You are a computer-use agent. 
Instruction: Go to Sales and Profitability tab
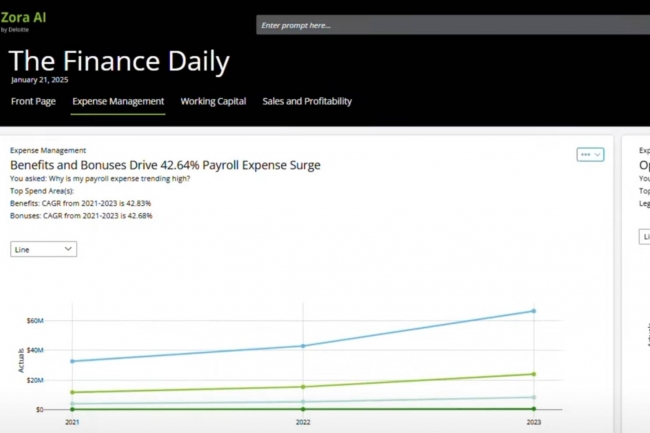pos(307,101)
